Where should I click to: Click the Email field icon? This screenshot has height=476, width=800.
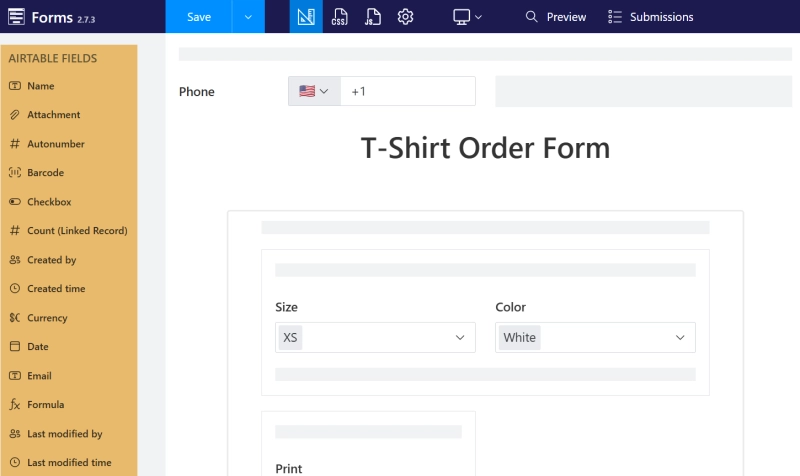[x=15, y=375]
